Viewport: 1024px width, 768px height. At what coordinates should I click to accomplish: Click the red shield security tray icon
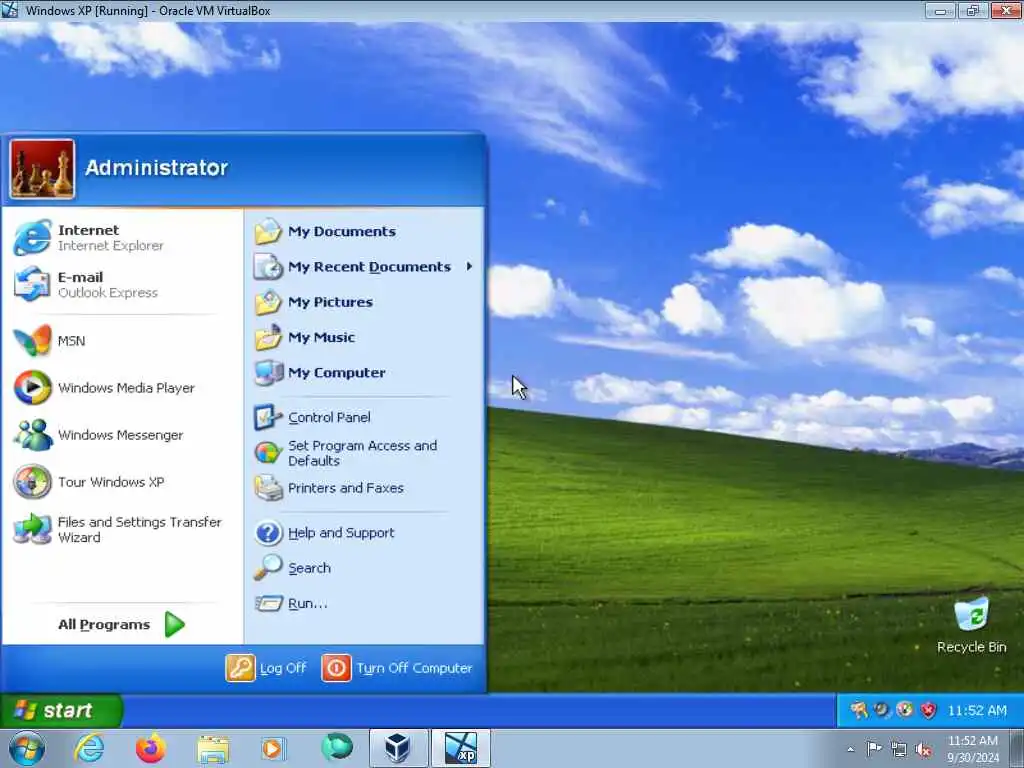click(928, 710)
